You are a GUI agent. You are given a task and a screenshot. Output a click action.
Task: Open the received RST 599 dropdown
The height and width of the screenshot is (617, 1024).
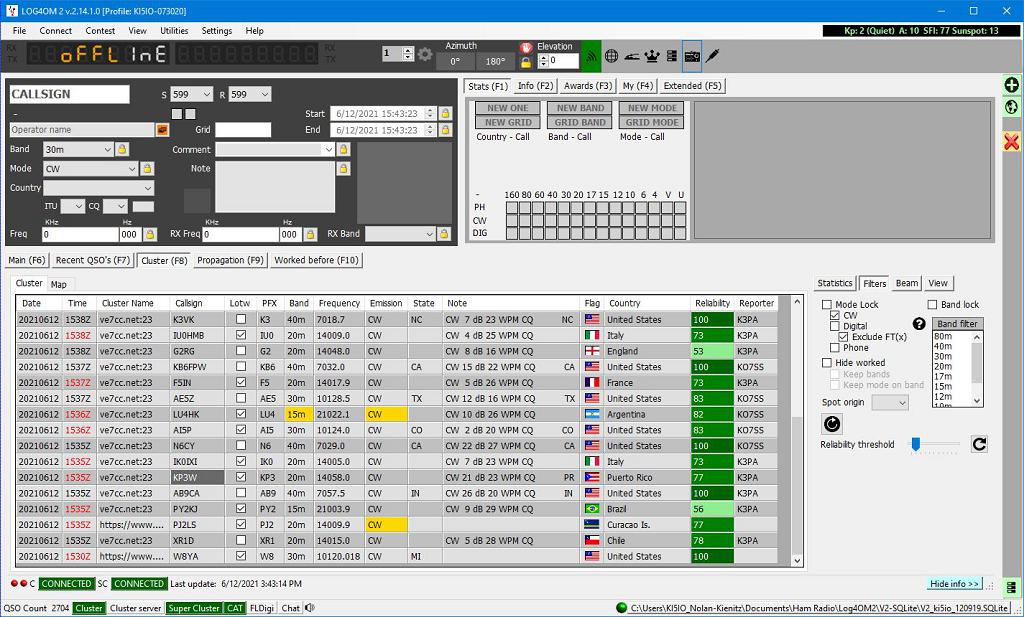[264, 95]
